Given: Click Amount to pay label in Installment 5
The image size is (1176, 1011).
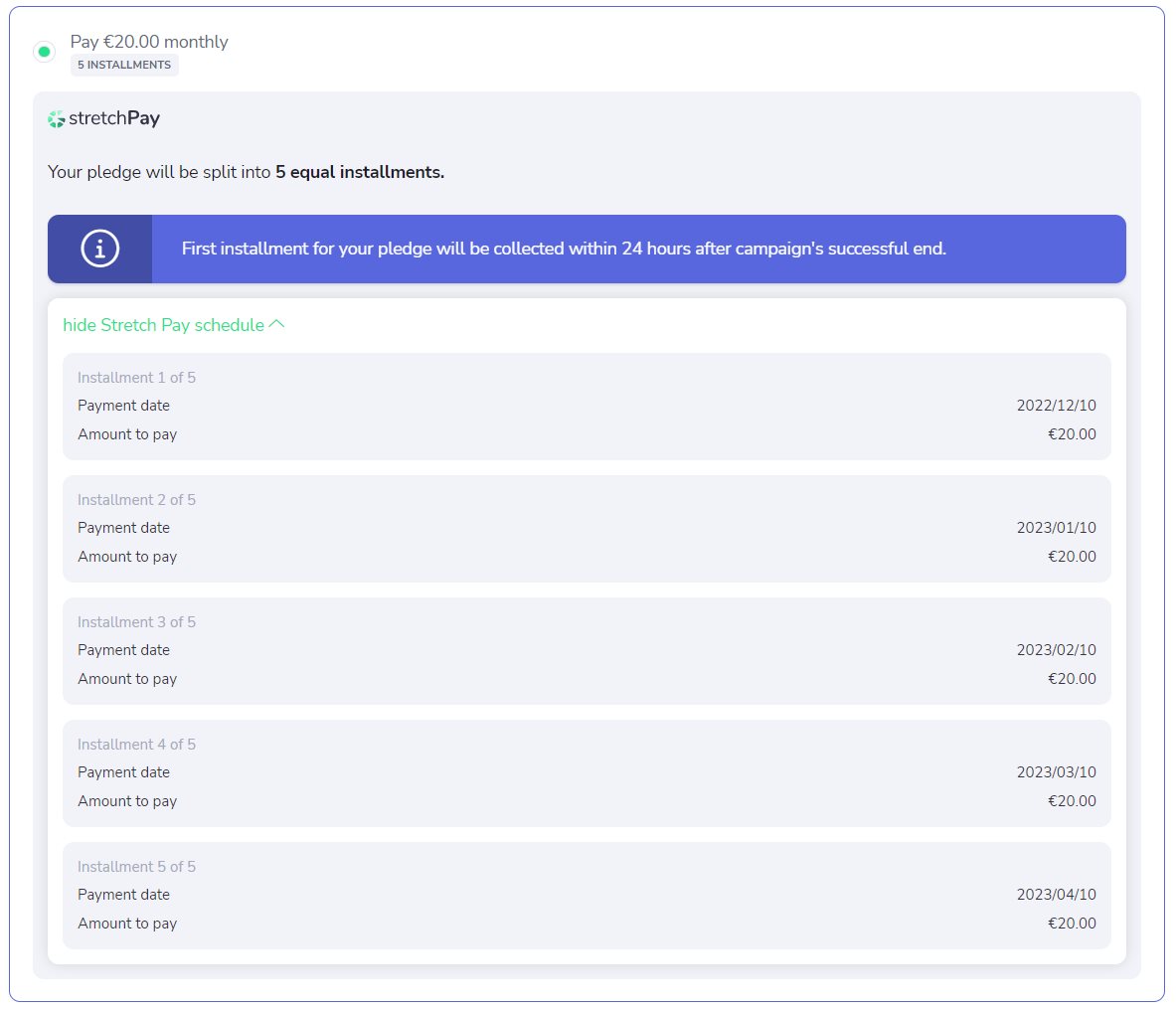Looking at the screenshot, I should click(x=127, y=924).
